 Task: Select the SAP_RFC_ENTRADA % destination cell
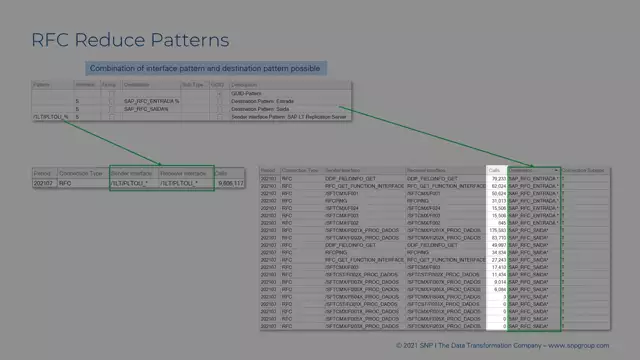(x=151, y=101)
